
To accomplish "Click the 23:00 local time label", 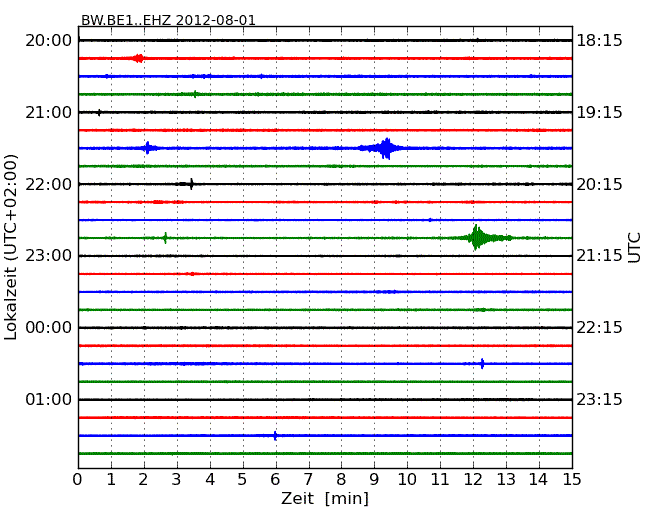I will [49, 255].
